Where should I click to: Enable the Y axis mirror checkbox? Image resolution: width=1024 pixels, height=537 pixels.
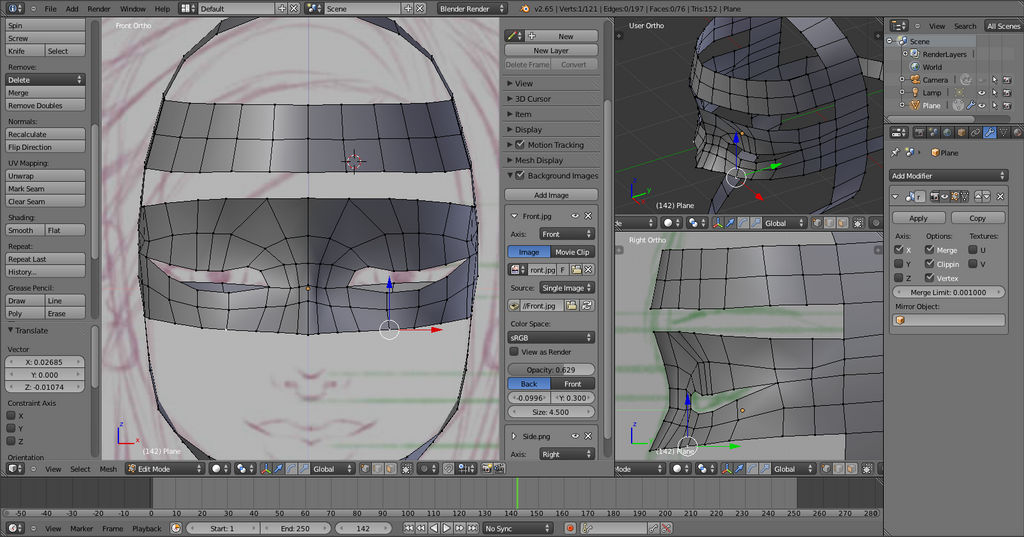tap(899, 264)
